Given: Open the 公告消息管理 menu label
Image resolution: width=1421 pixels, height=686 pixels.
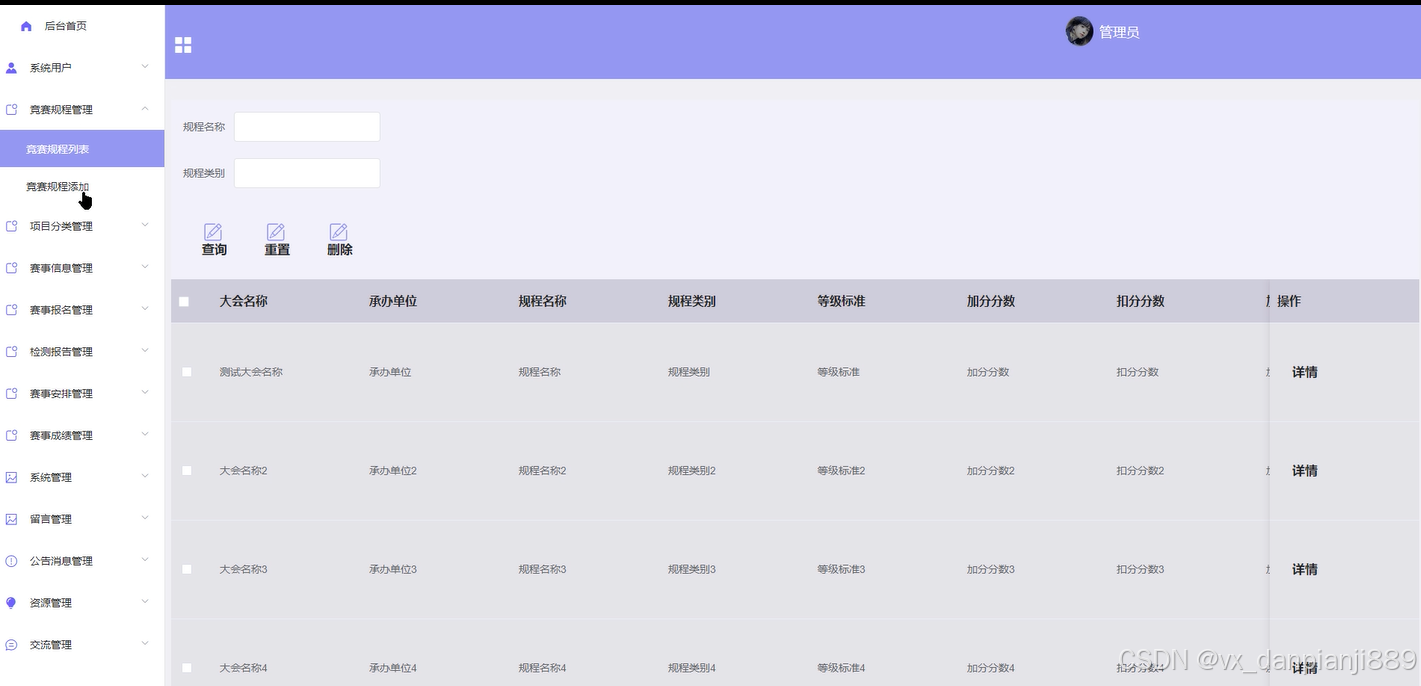Looking at the screenshot, I should 61,561.
